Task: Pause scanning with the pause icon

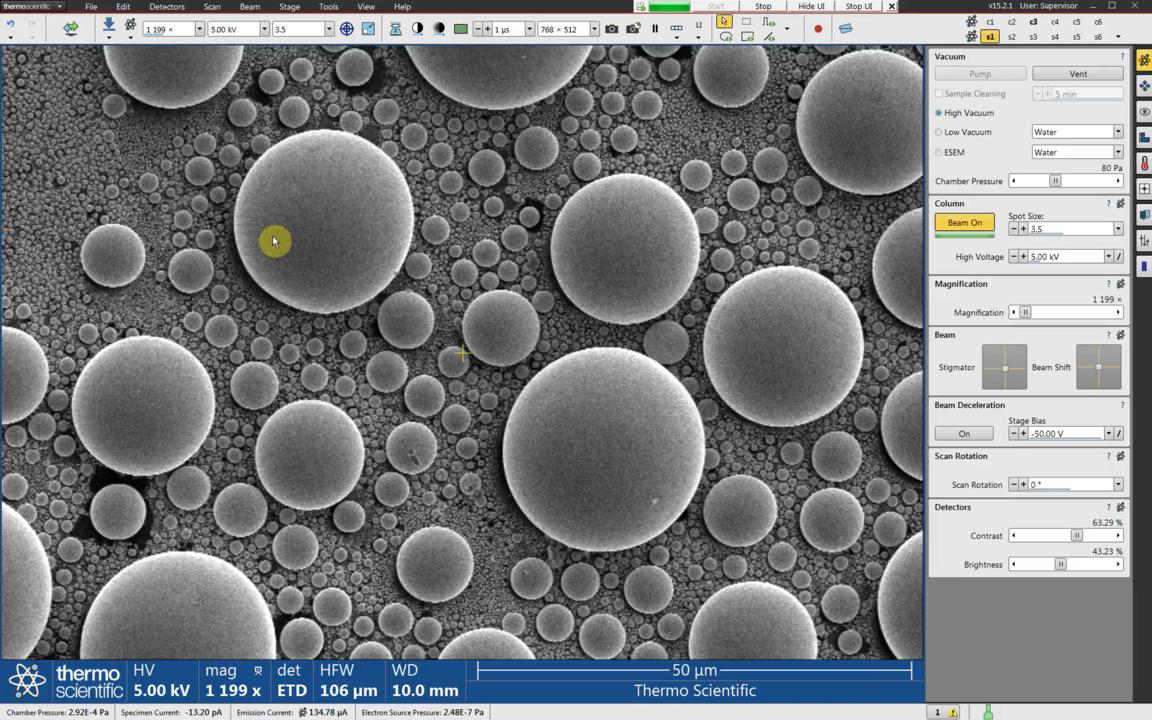Action: point(655,29)
